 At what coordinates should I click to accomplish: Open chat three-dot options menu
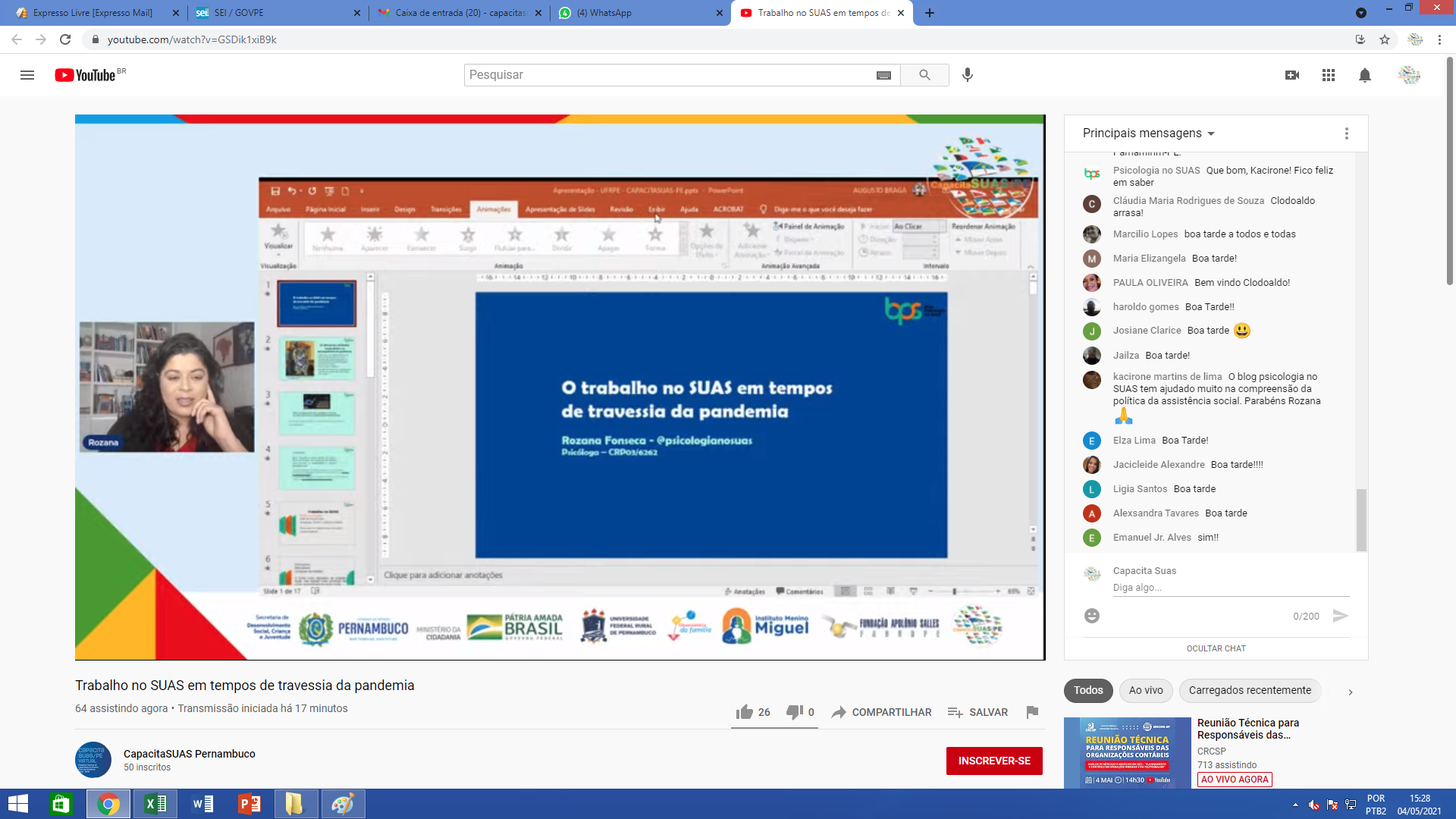(1347, 133)
